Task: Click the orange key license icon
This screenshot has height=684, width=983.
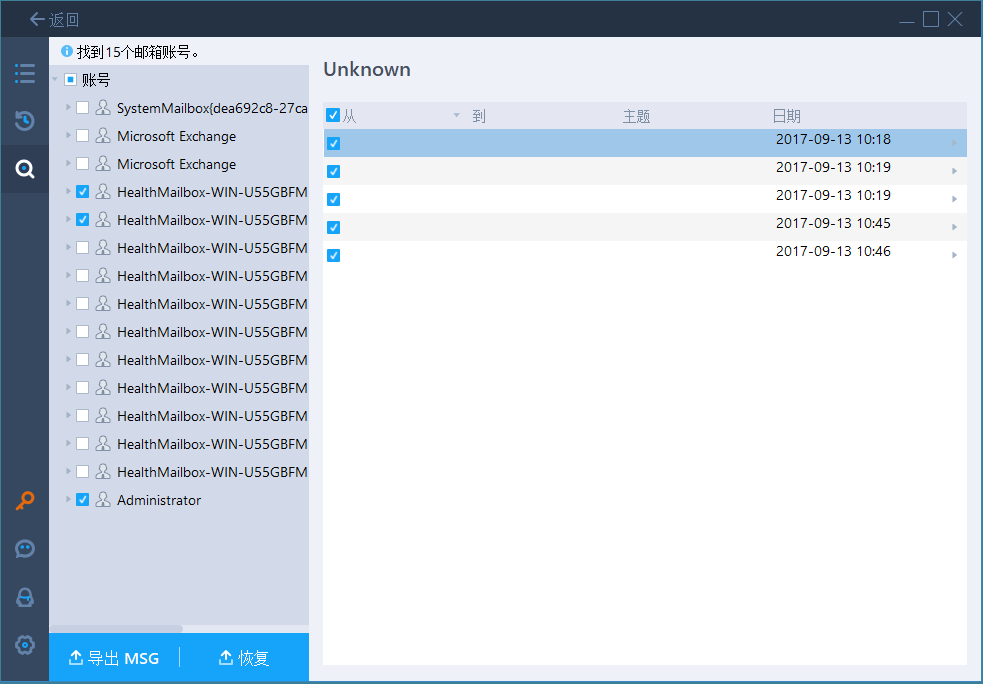Action: (x=25, y=501)
